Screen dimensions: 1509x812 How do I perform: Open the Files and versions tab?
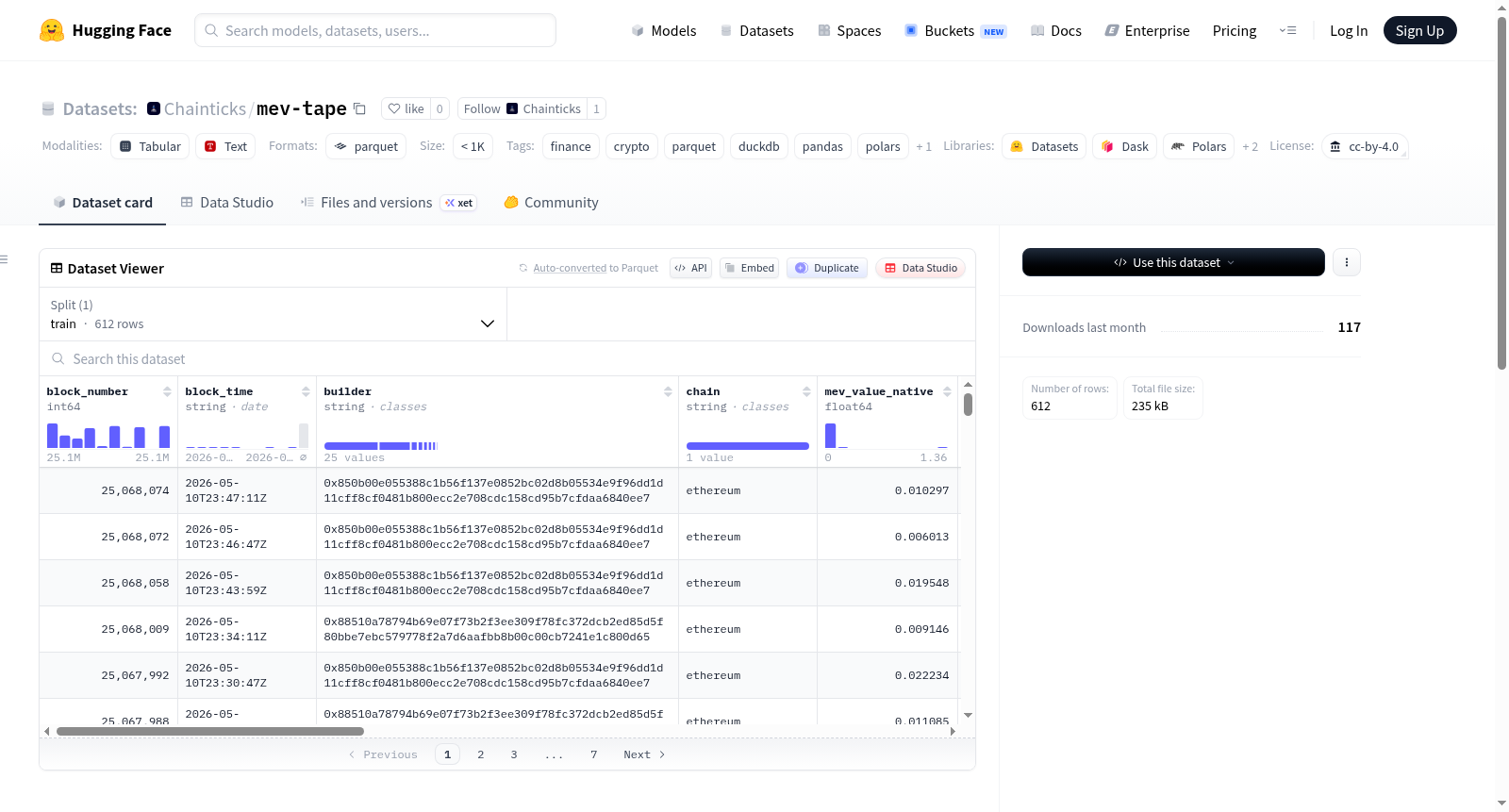tap(388, 203)
